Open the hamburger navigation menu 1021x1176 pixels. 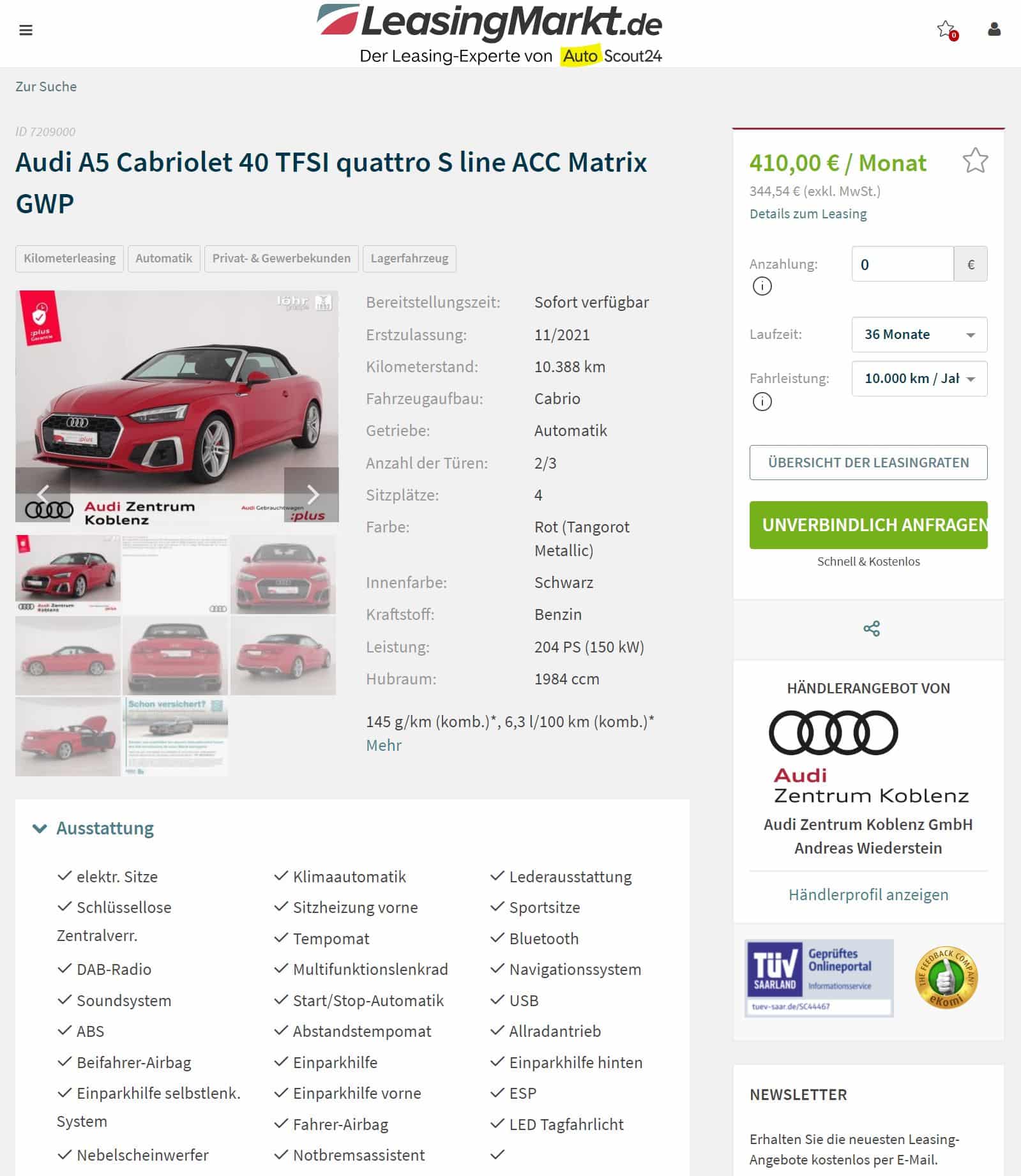click(x=26, y=30)
